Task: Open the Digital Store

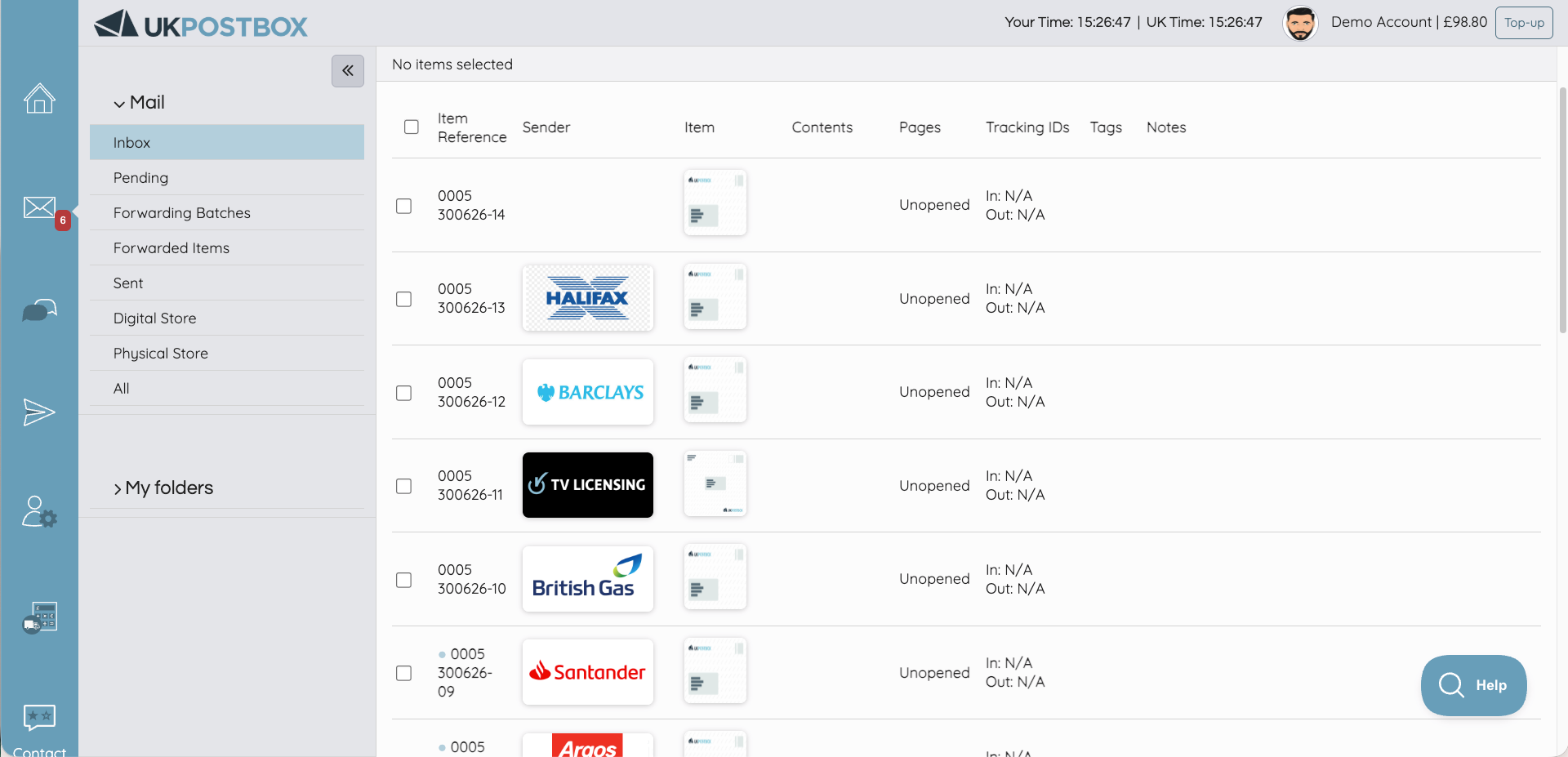Action: click(227, 318)
